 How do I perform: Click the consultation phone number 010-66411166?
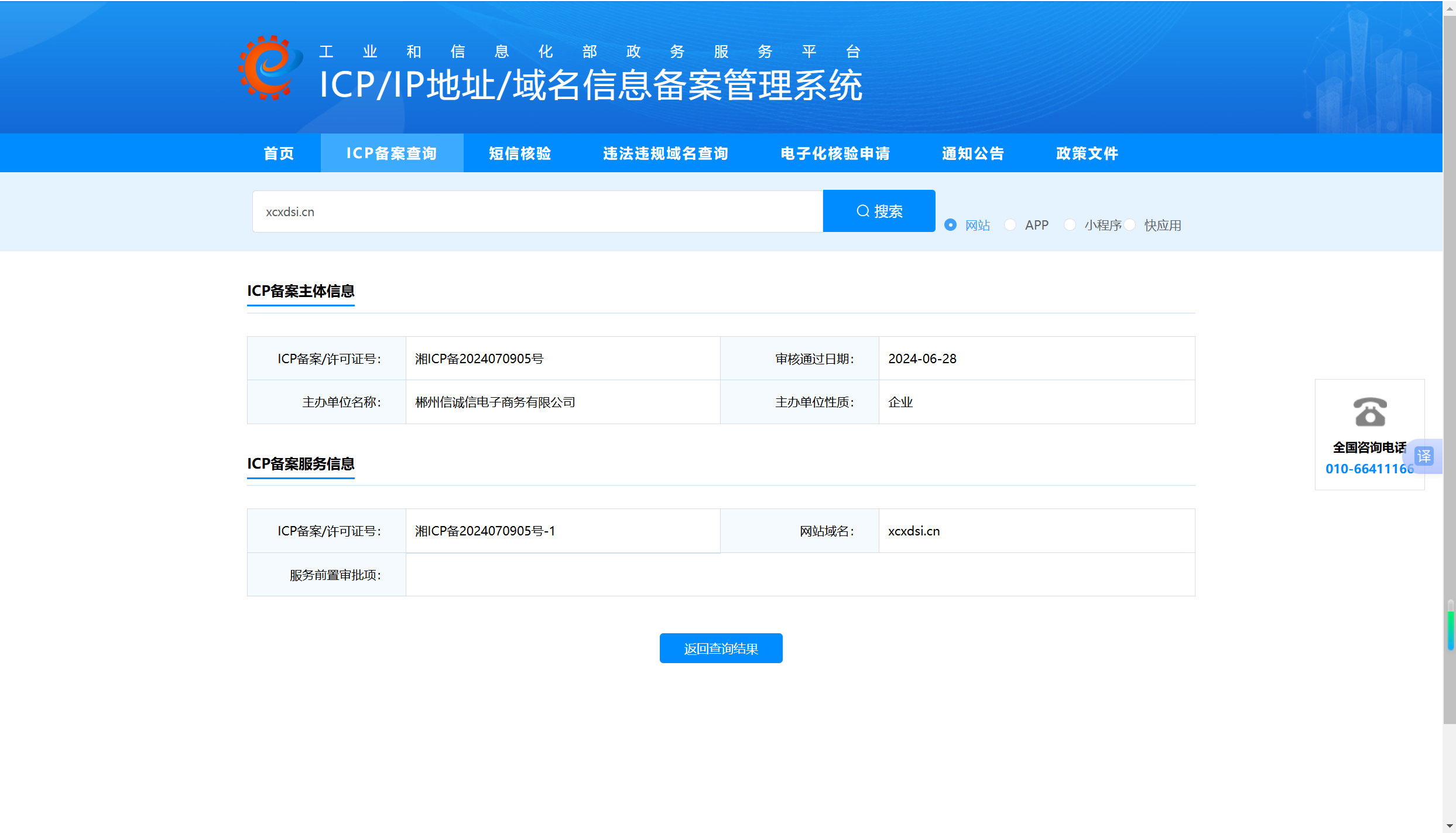tap(1369, 469)
